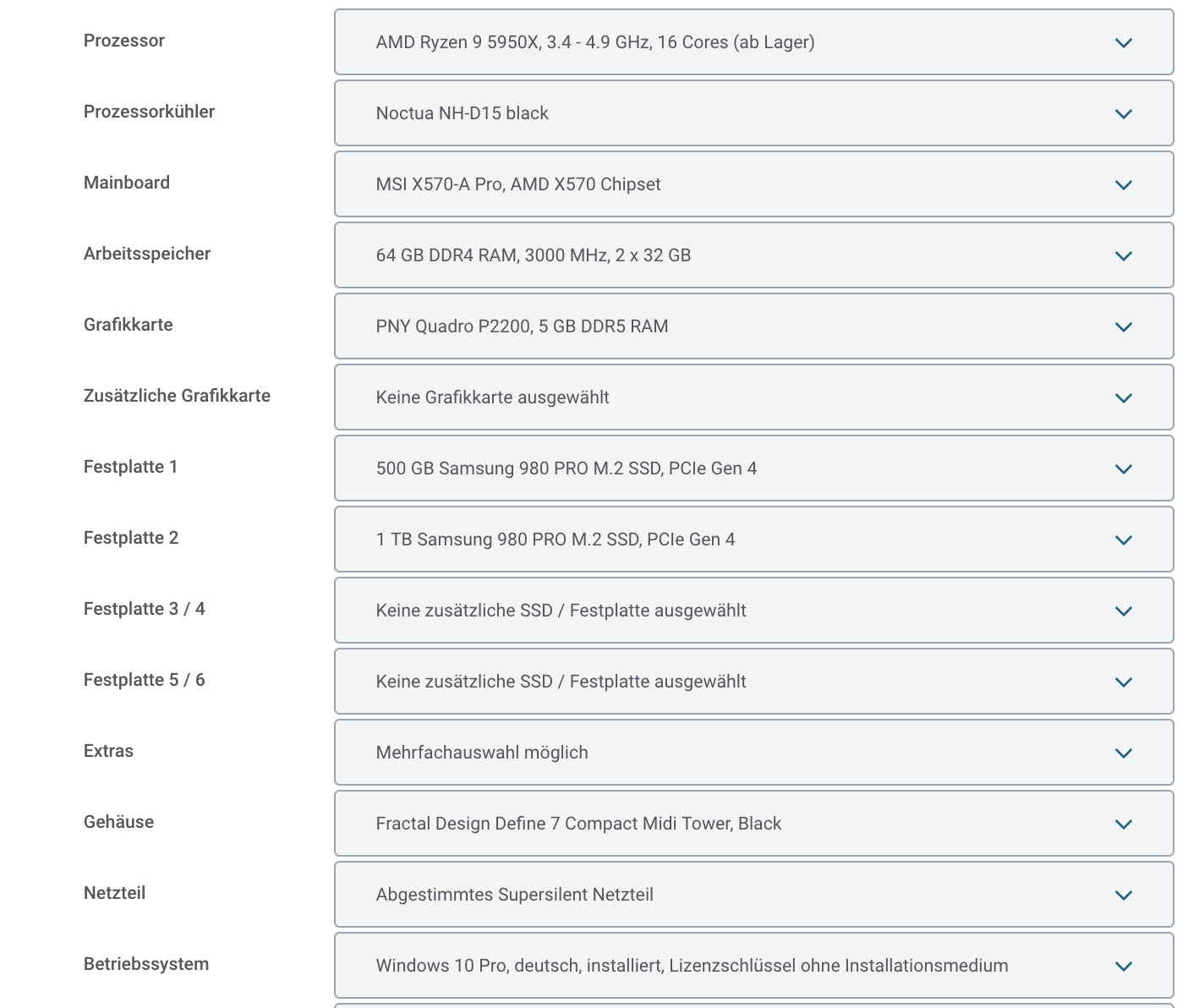Open the Grafikkarte dropdown showing PNY Quadro P2200
This screenshot has height=1008, width=1199.
(x=753, y=326)
